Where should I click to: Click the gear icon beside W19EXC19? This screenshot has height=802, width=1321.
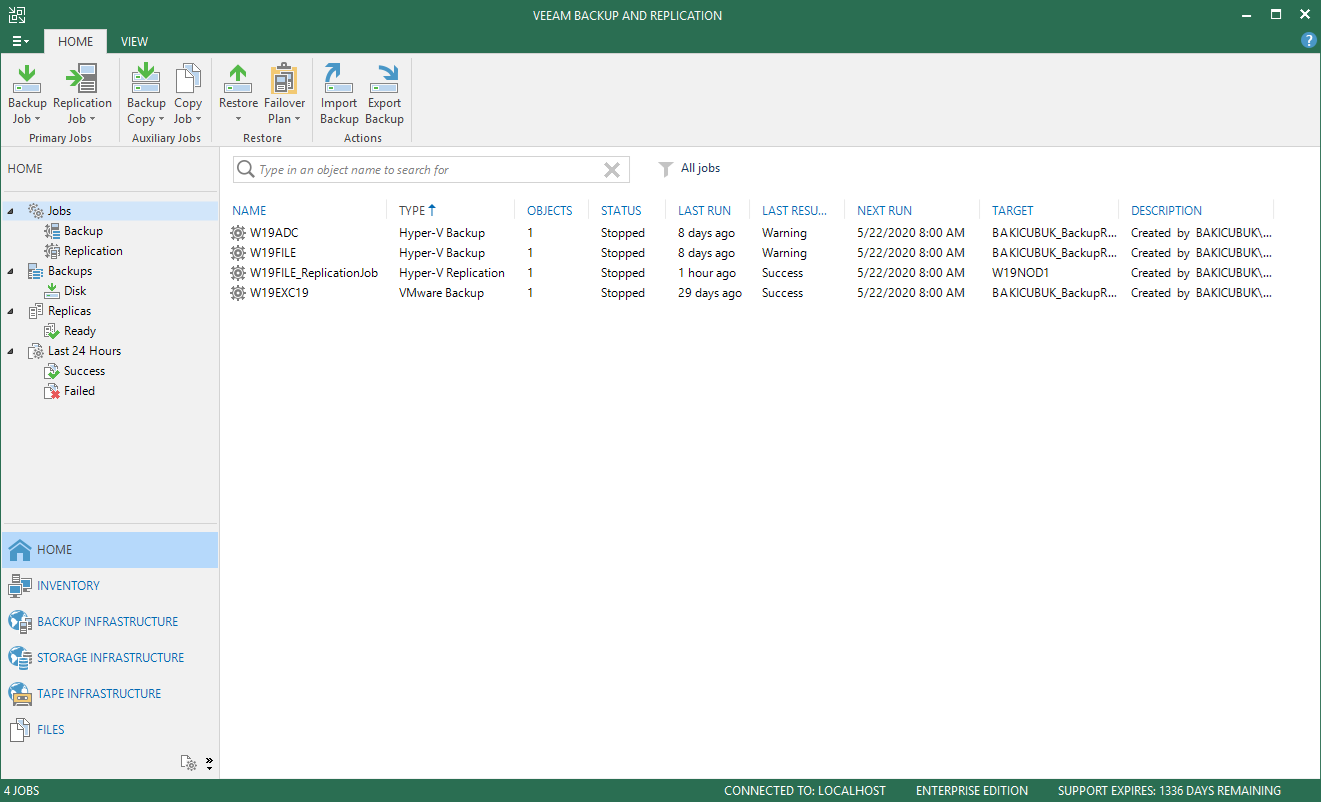point(238,293)
